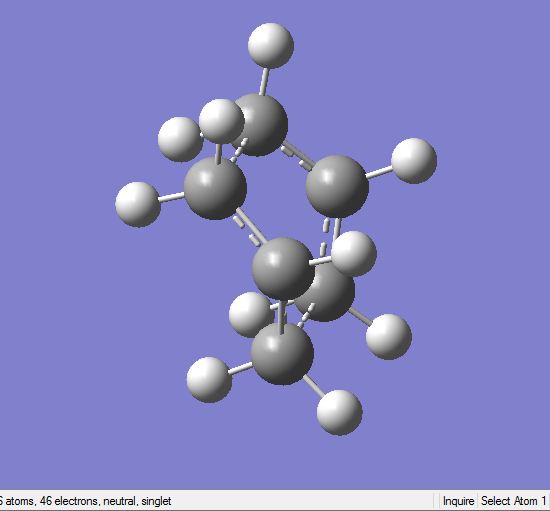This screenshot has width=550, height=511.
Task: Click dashed bond between left and center carbons
Action: (x=249, y=226)
